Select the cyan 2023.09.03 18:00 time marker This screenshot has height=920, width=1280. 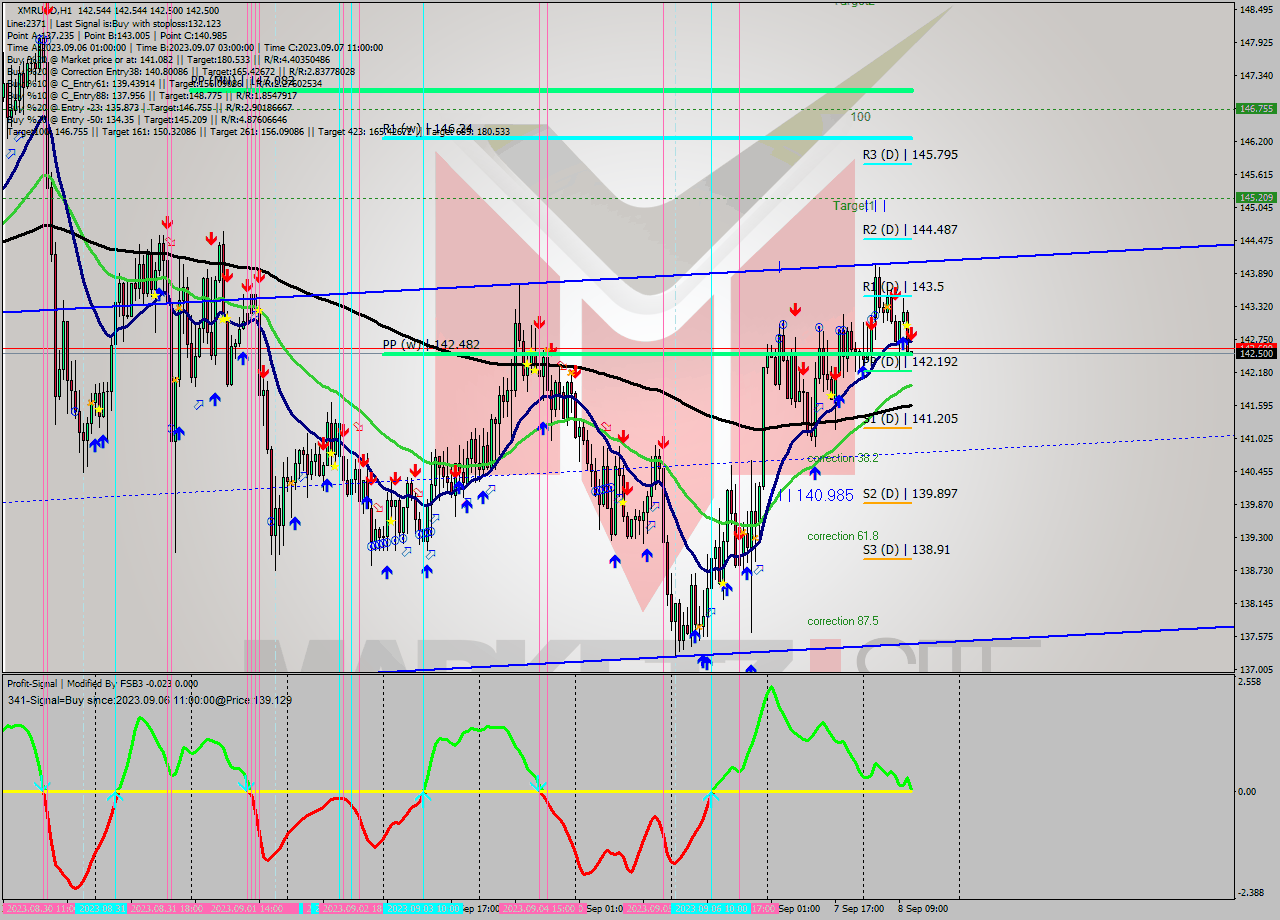coord(424,909)
